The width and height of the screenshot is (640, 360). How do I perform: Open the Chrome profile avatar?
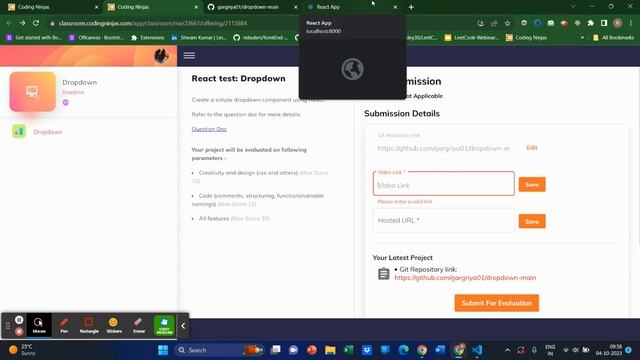(618, 23)
